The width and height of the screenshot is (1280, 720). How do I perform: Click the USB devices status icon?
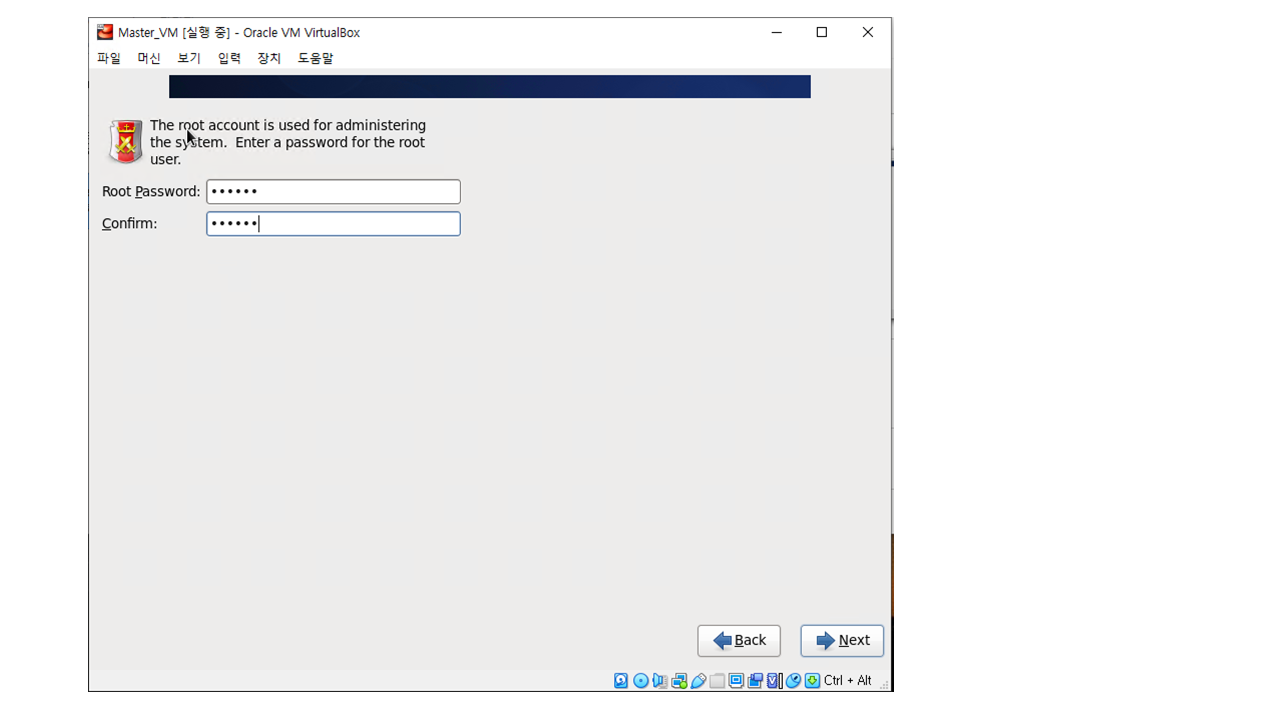698,681
